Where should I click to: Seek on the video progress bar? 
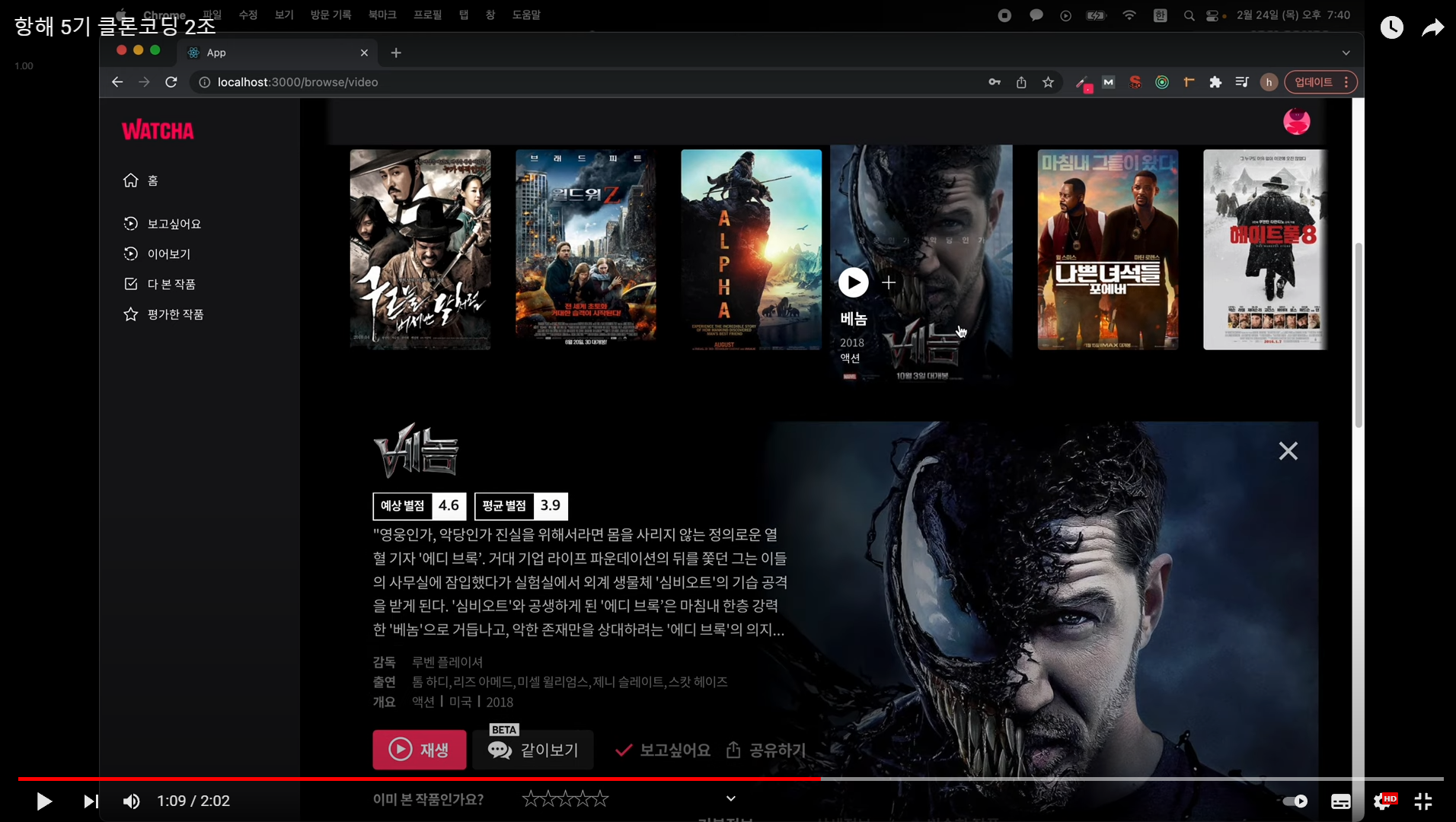tap(731, 779)
